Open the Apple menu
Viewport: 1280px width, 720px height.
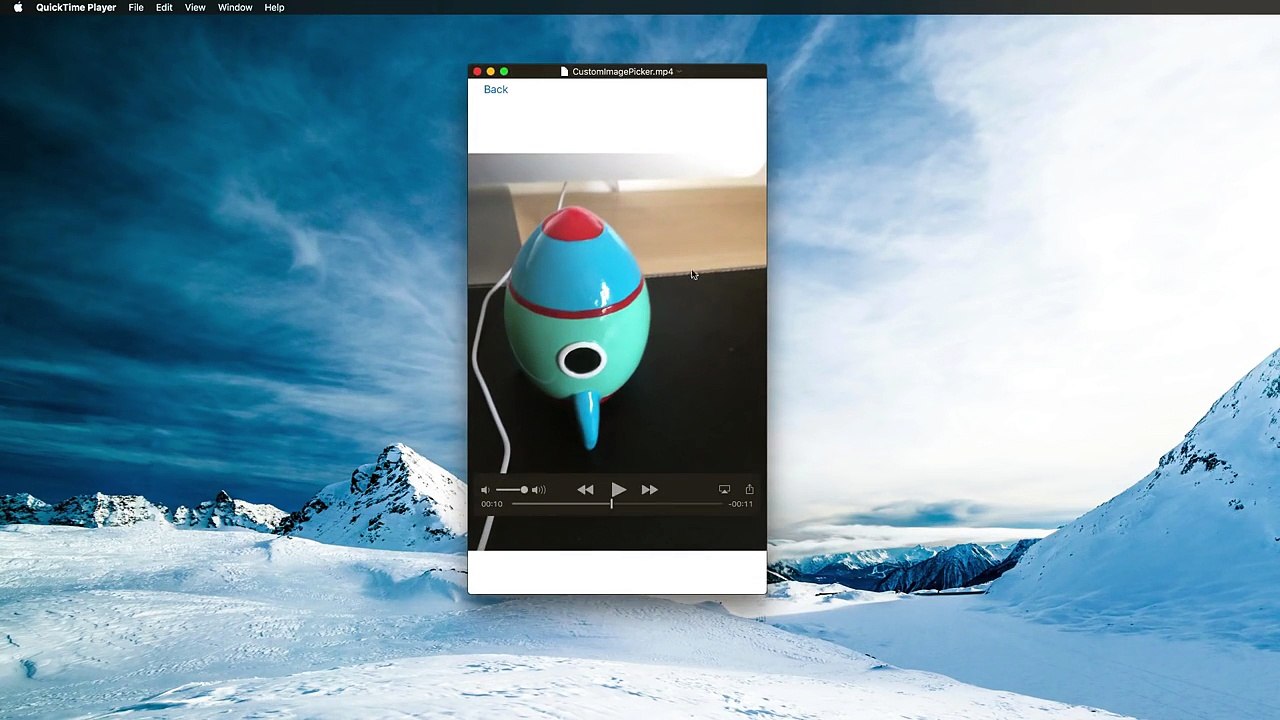tap(18, 8)
